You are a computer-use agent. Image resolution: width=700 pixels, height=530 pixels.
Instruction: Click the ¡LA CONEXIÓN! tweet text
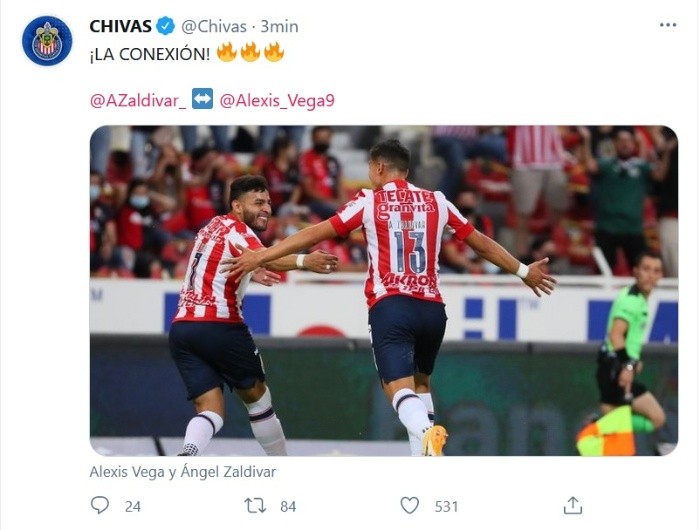[x=150, y=54]
